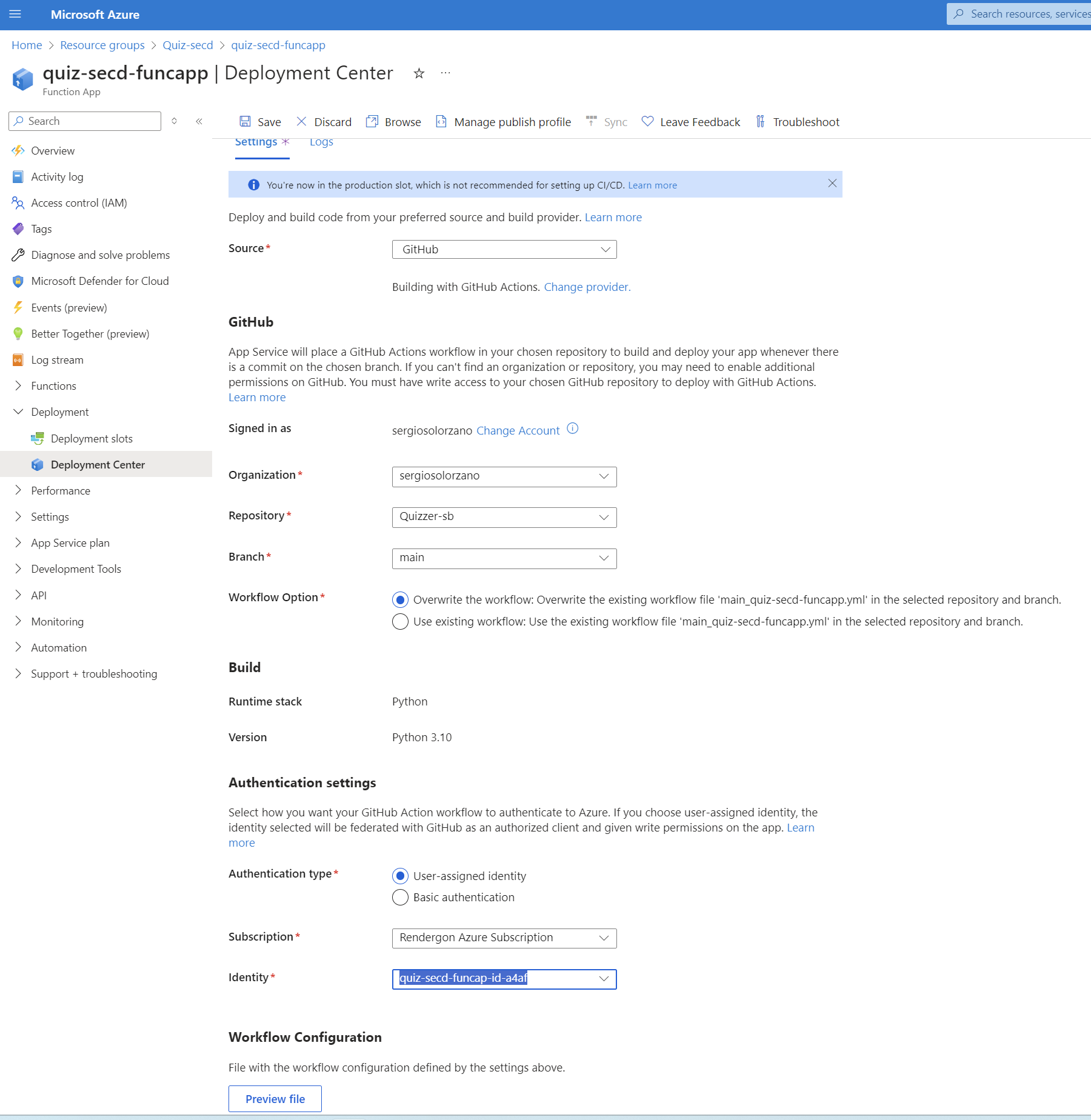
Task: Click the Browse external-link icon
Action: [x=372, y=121]
